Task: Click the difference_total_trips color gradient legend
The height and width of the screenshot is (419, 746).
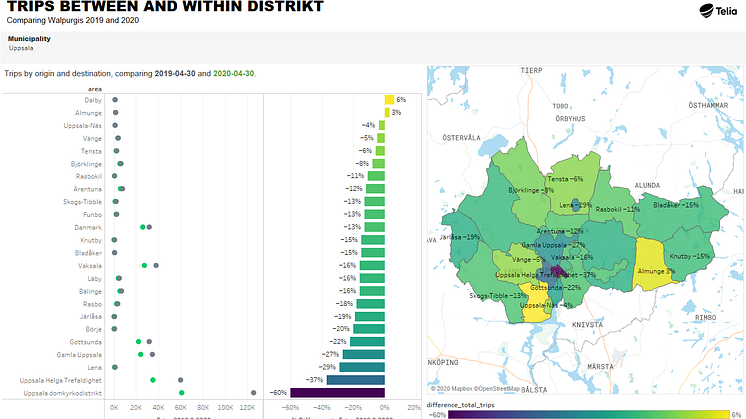Action: (x=587, y=412)
